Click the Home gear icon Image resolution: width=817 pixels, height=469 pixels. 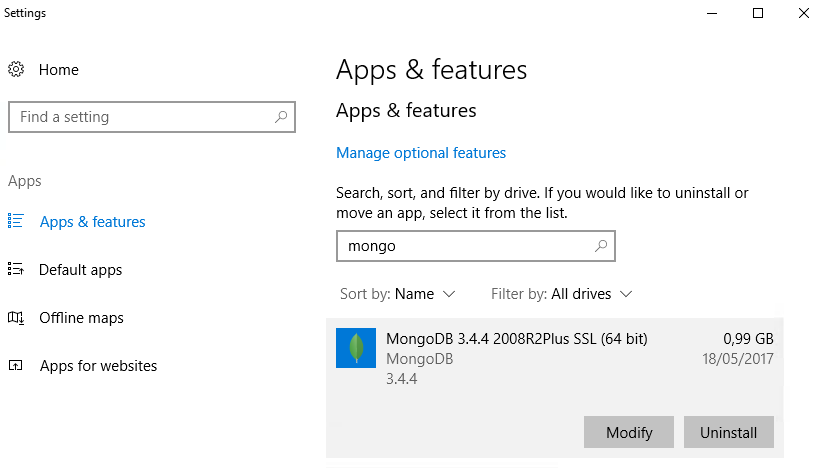click(x=16, y=69)
